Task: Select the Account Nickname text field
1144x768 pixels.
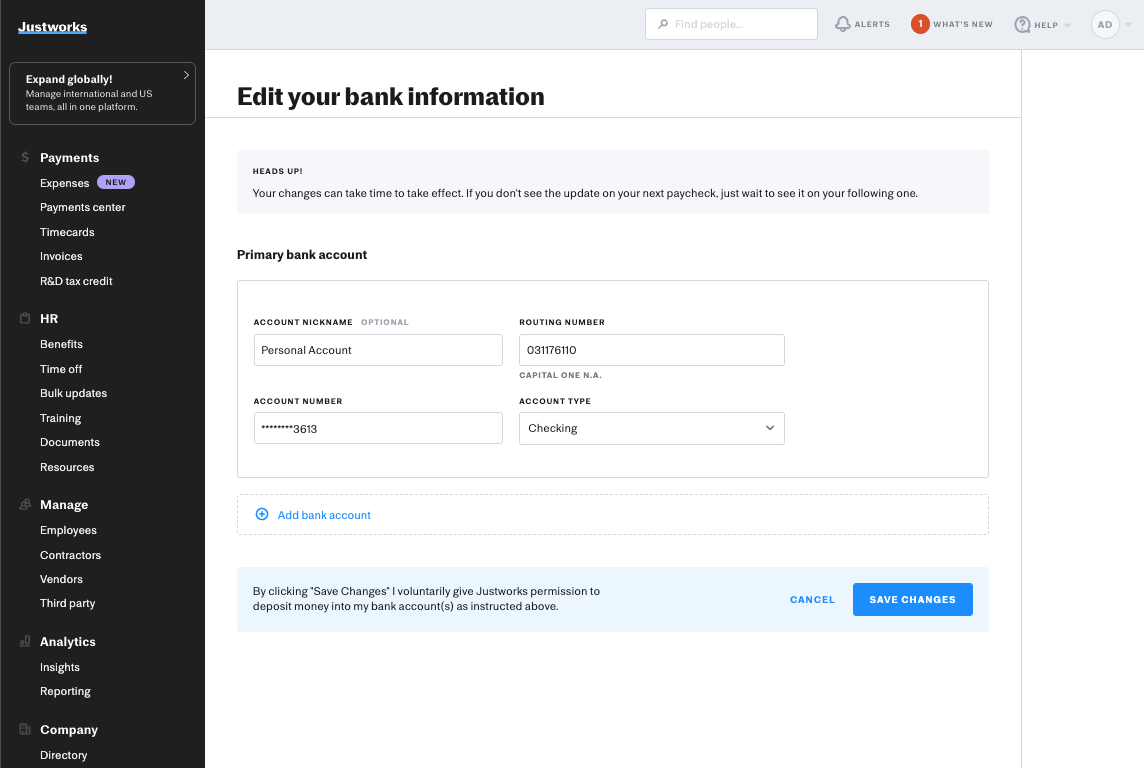Action: 378,350
